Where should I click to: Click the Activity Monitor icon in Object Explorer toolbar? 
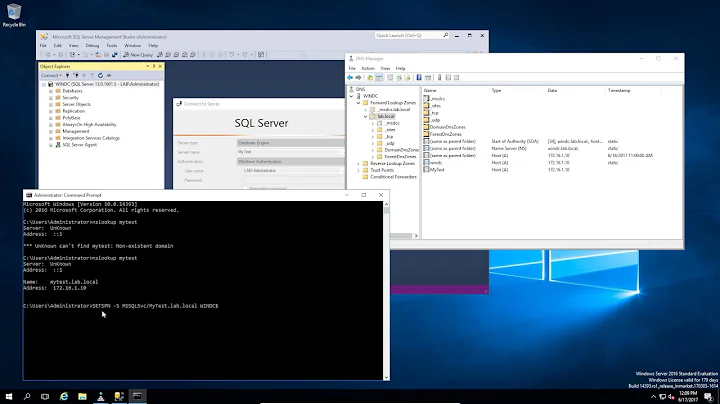(109, 75)
